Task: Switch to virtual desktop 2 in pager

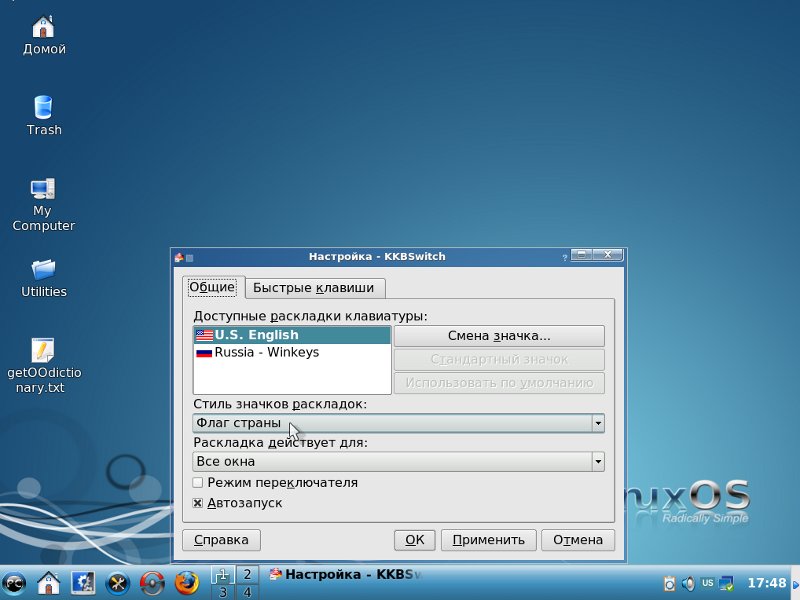Action: click(x=246, y=574)
